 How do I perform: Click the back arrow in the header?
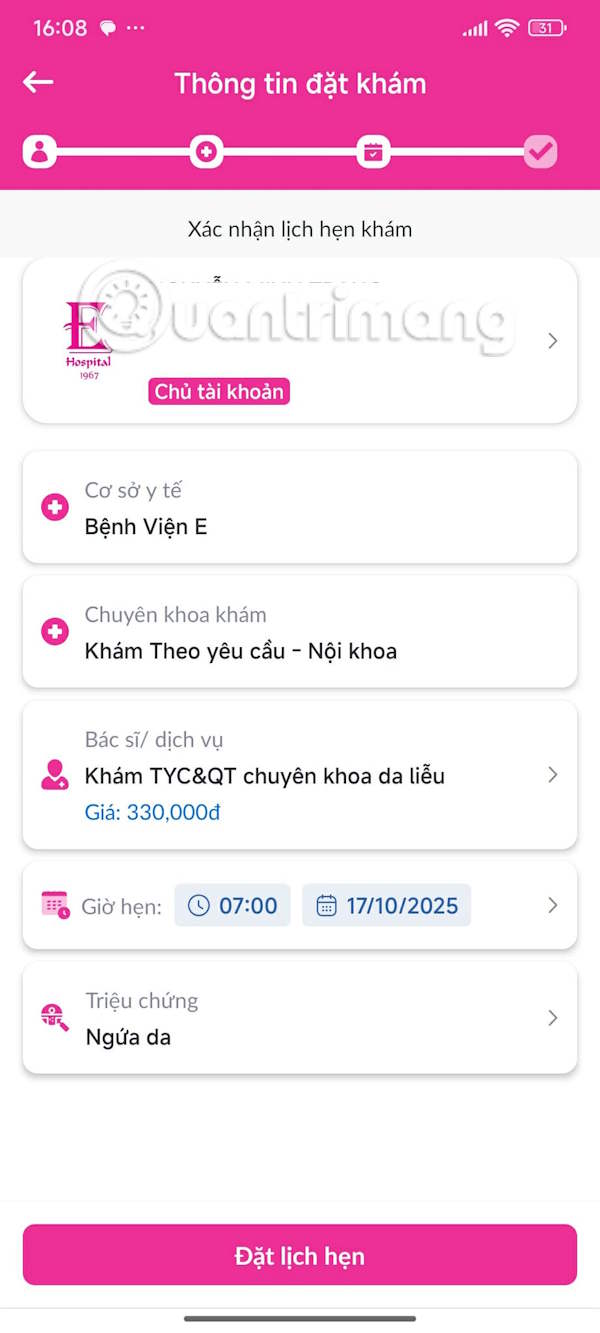click(x=37, y=82)
